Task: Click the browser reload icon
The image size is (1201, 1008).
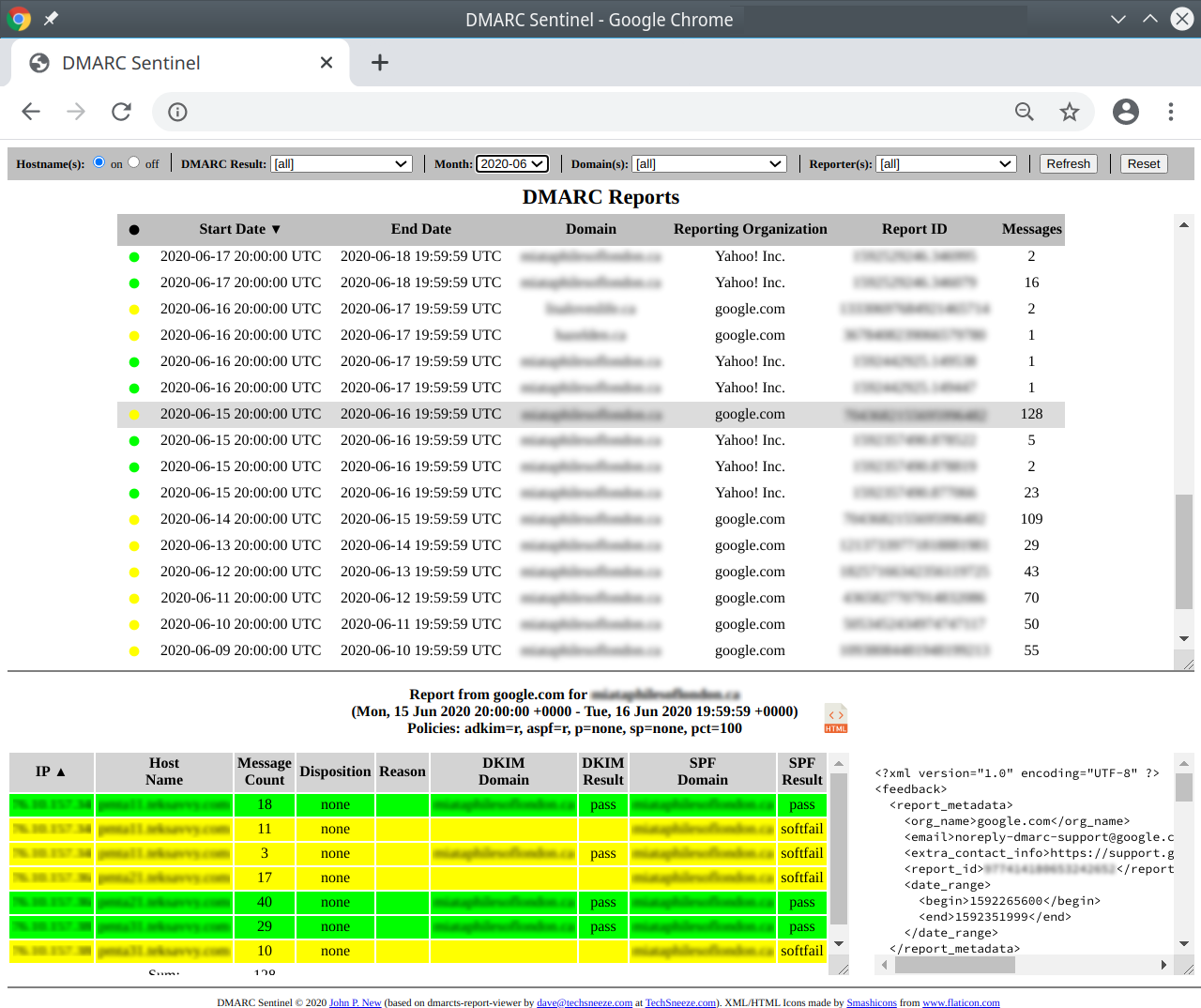Action: [x=121, y=112]
